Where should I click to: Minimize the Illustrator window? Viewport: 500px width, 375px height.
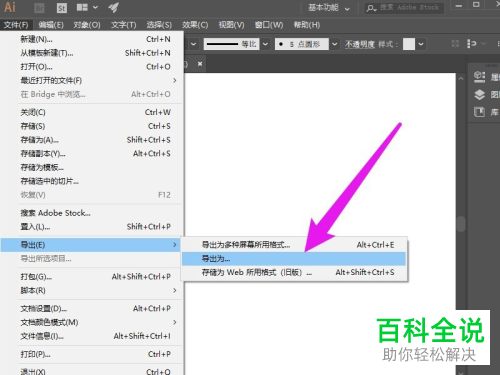(x=459, y=5)
